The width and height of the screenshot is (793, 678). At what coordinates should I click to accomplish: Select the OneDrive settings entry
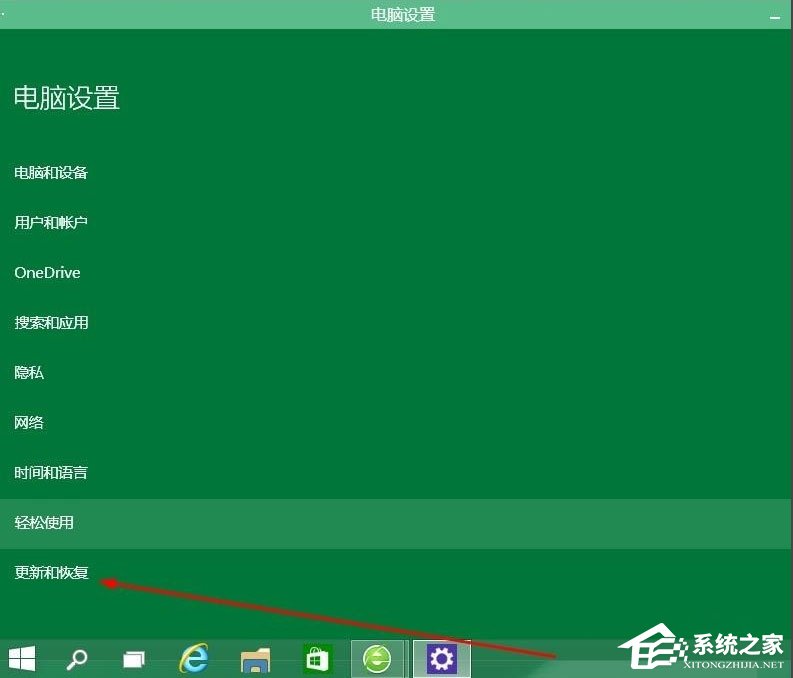click(47, 273)
